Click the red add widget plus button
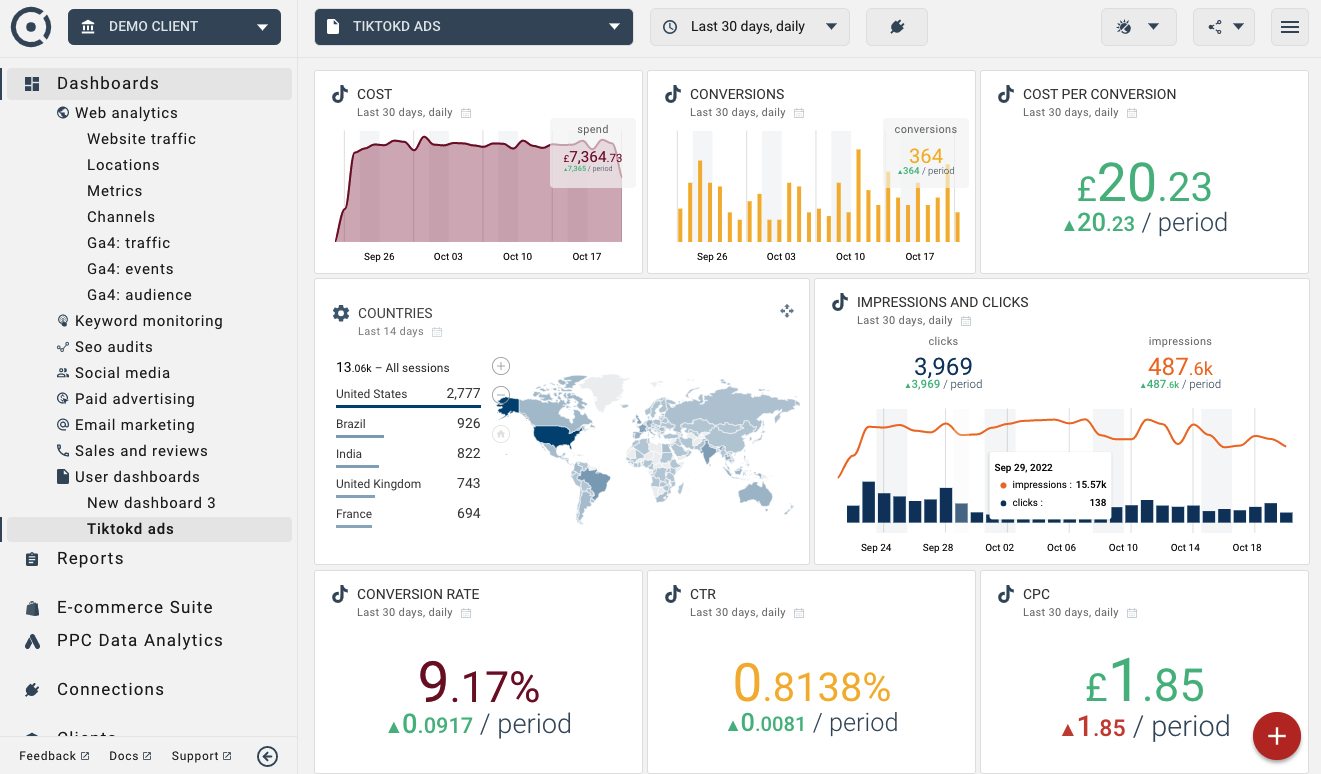 1276,737
